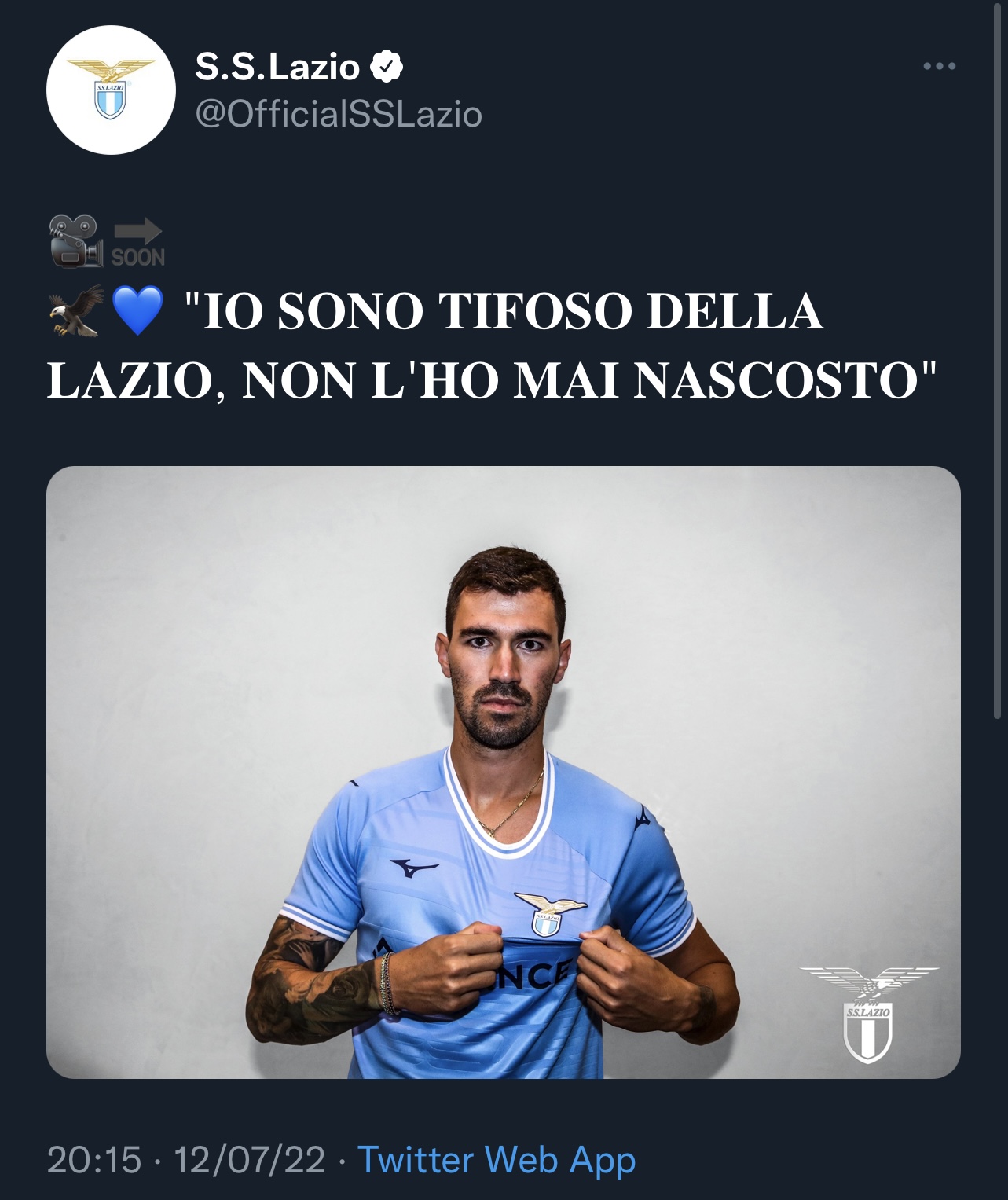Open the @OfficialSSLazio handle link
The height and width of the screenshot is (1200, 1008).
338,115
